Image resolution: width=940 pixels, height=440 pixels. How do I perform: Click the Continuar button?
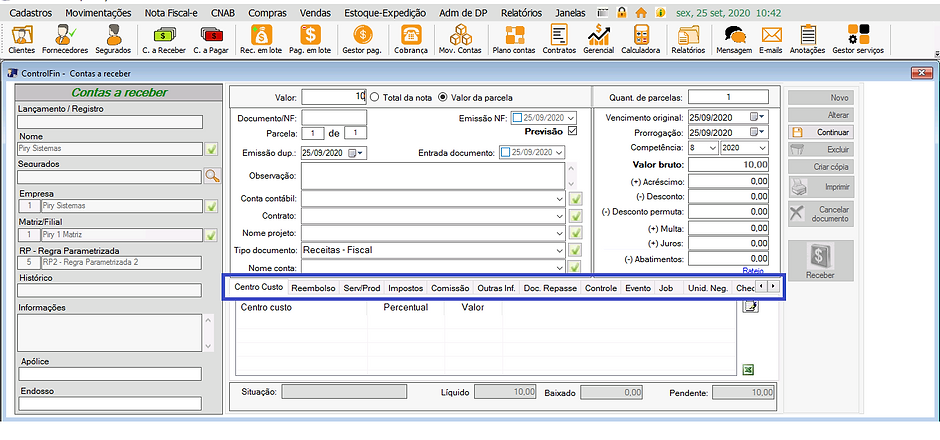[x=821, y=132]
